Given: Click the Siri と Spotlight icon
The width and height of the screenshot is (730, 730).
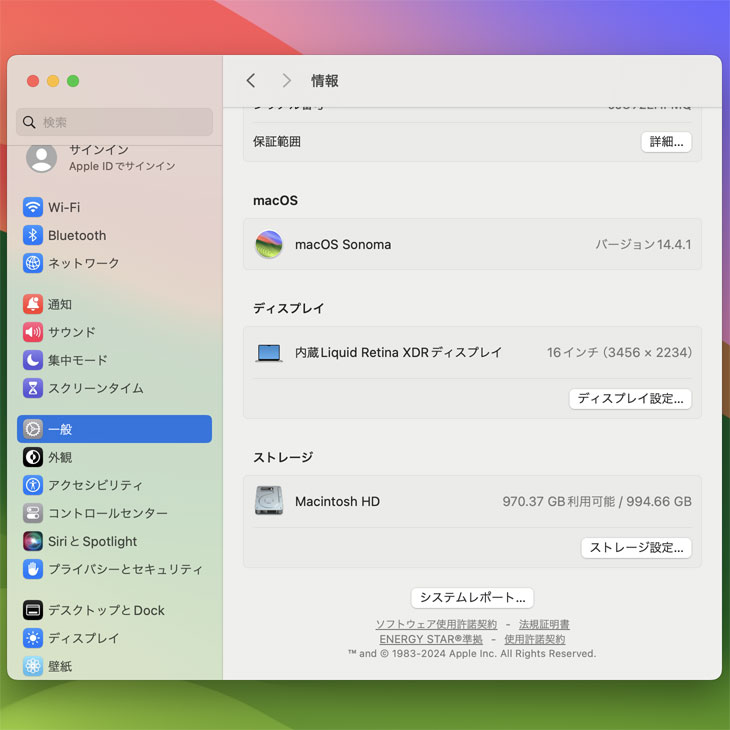Looking at the screenshot, I should click(33, 541).
